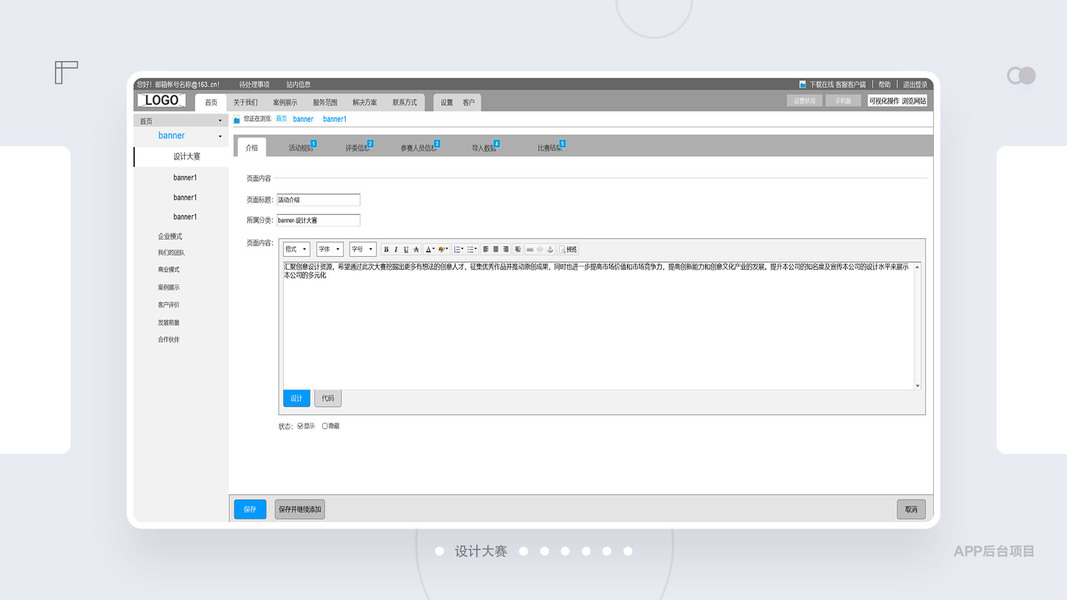1067x600 pixels.
Task: Click inside the page content text area
Action: coord(597,325)
